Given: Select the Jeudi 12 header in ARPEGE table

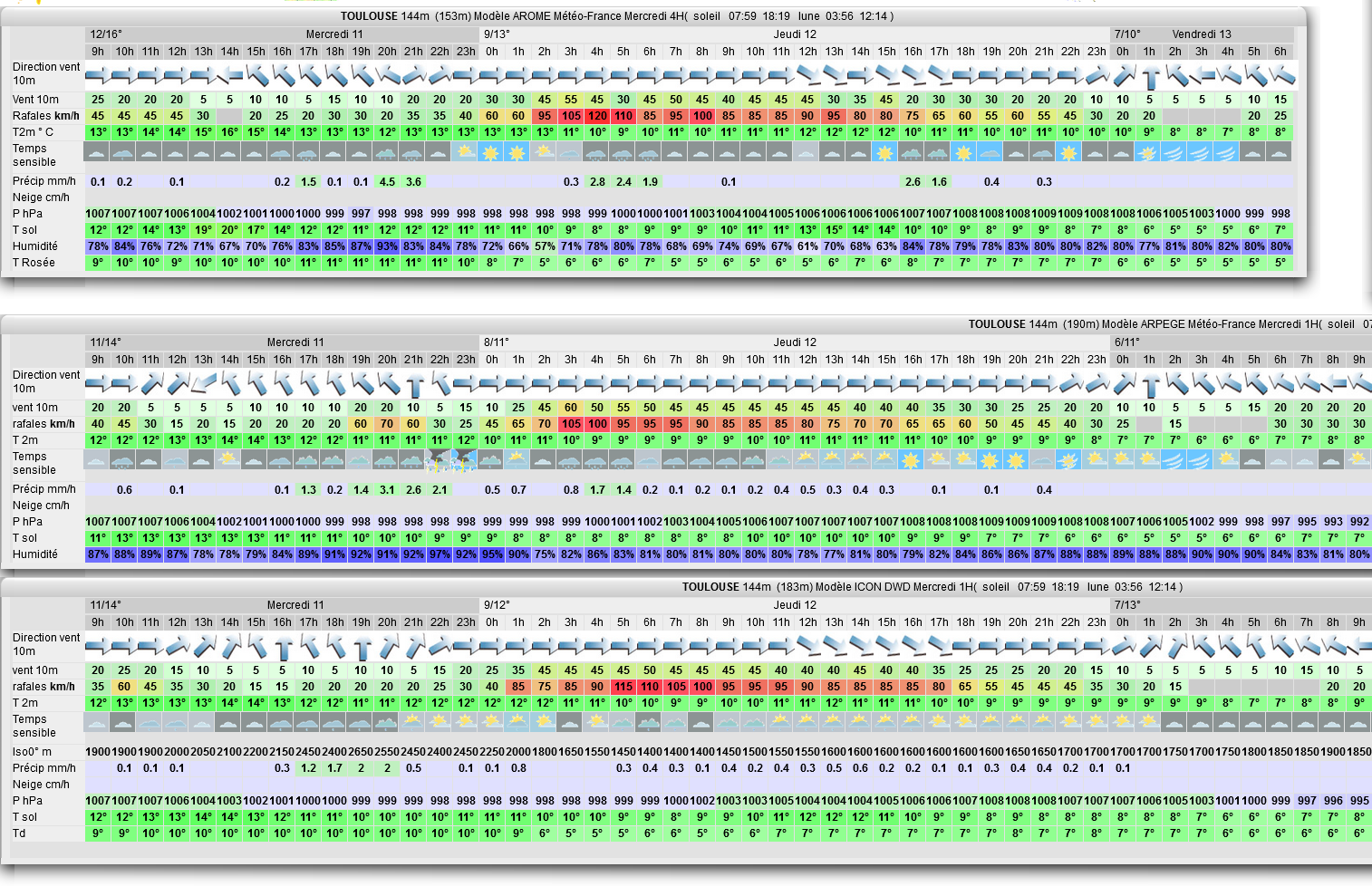Looking at the screenshot, I should (794, 342).
